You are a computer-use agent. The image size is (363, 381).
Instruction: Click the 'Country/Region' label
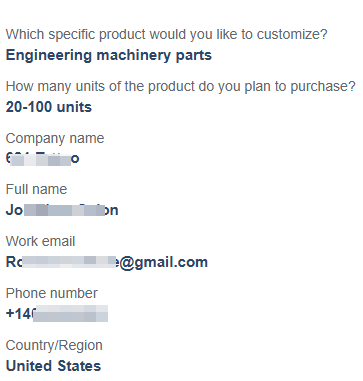pyautogui.click(x=54, y=346)
